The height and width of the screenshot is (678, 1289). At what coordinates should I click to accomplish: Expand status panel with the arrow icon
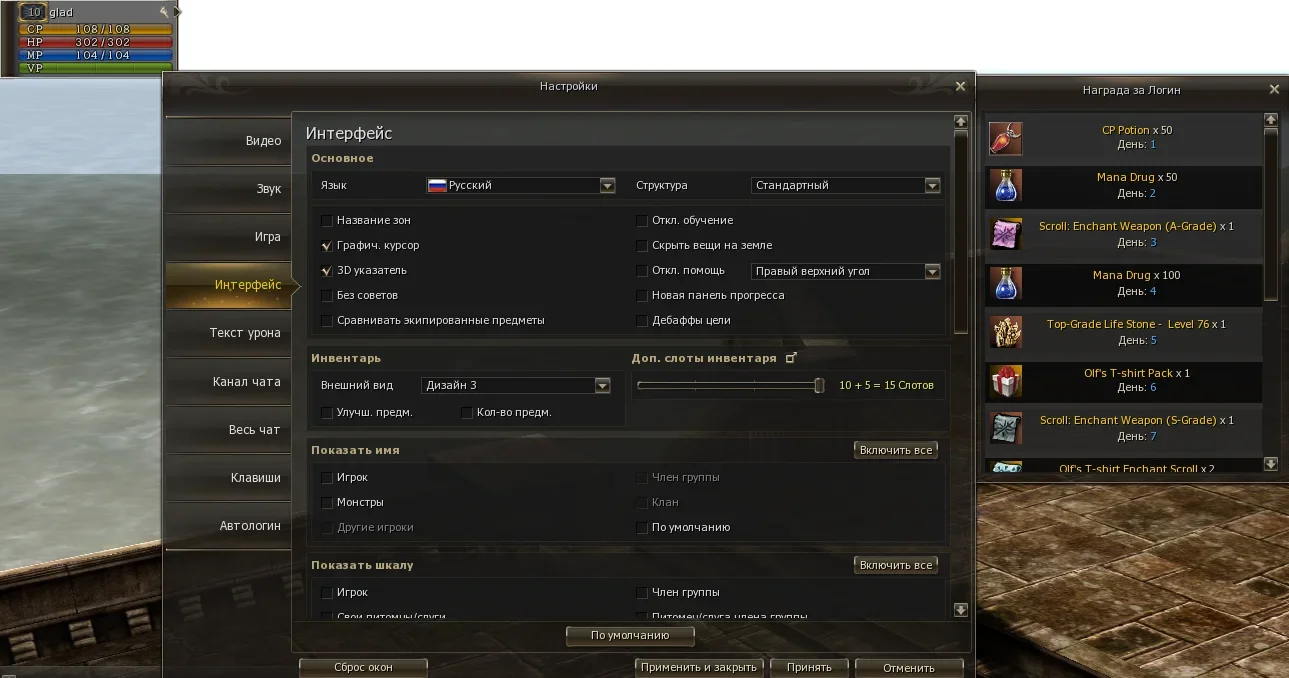tap(178, 12)
